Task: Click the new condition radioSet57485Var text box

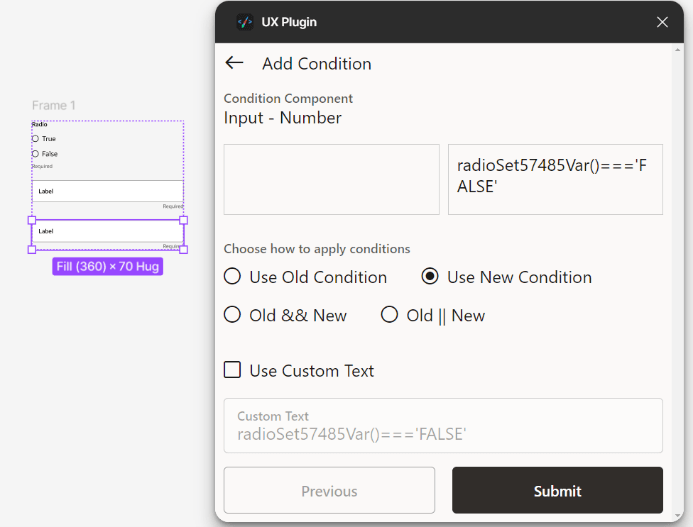Action: 555,179
